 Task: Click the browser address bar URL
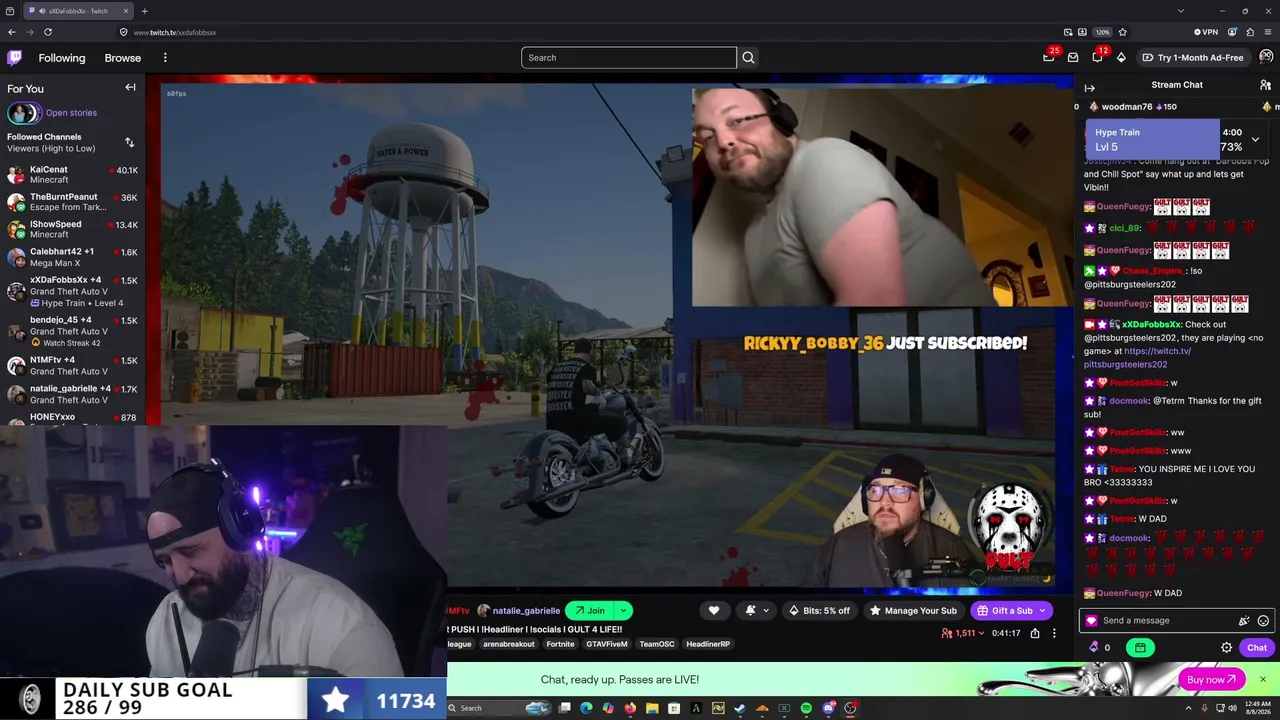(174, 32)
